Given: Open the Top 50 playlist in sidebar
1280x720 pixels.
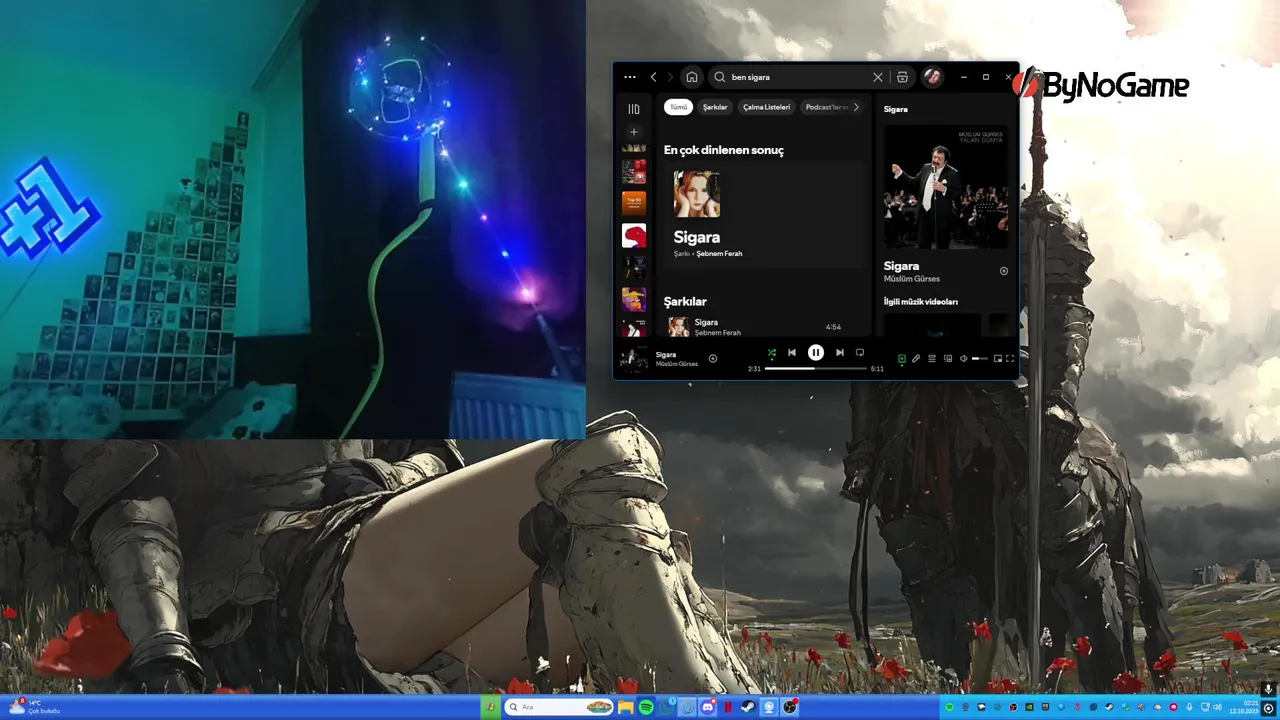Looking at the screenshot, I should coord(633,203).
